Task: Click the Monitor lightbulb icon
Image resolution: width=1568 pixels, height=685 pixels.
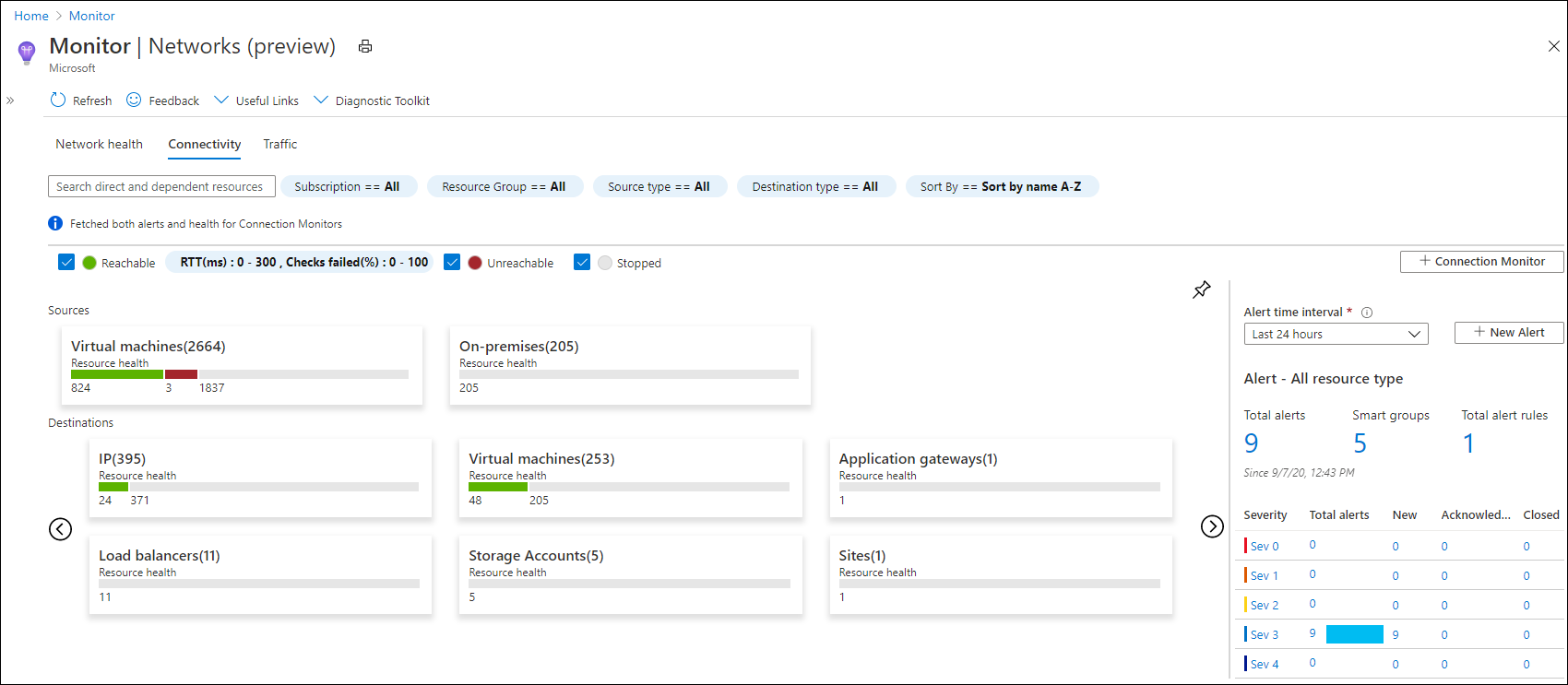Action: click(x=27, y=52)
